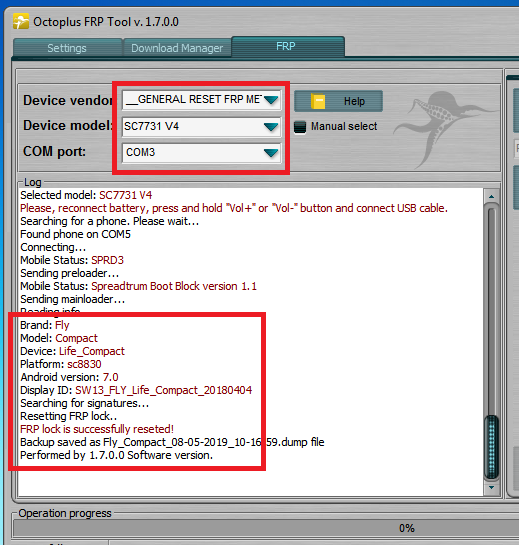Click 'Searching for a phone' log line
The image size is (519, 545).
tap(110, 221)
